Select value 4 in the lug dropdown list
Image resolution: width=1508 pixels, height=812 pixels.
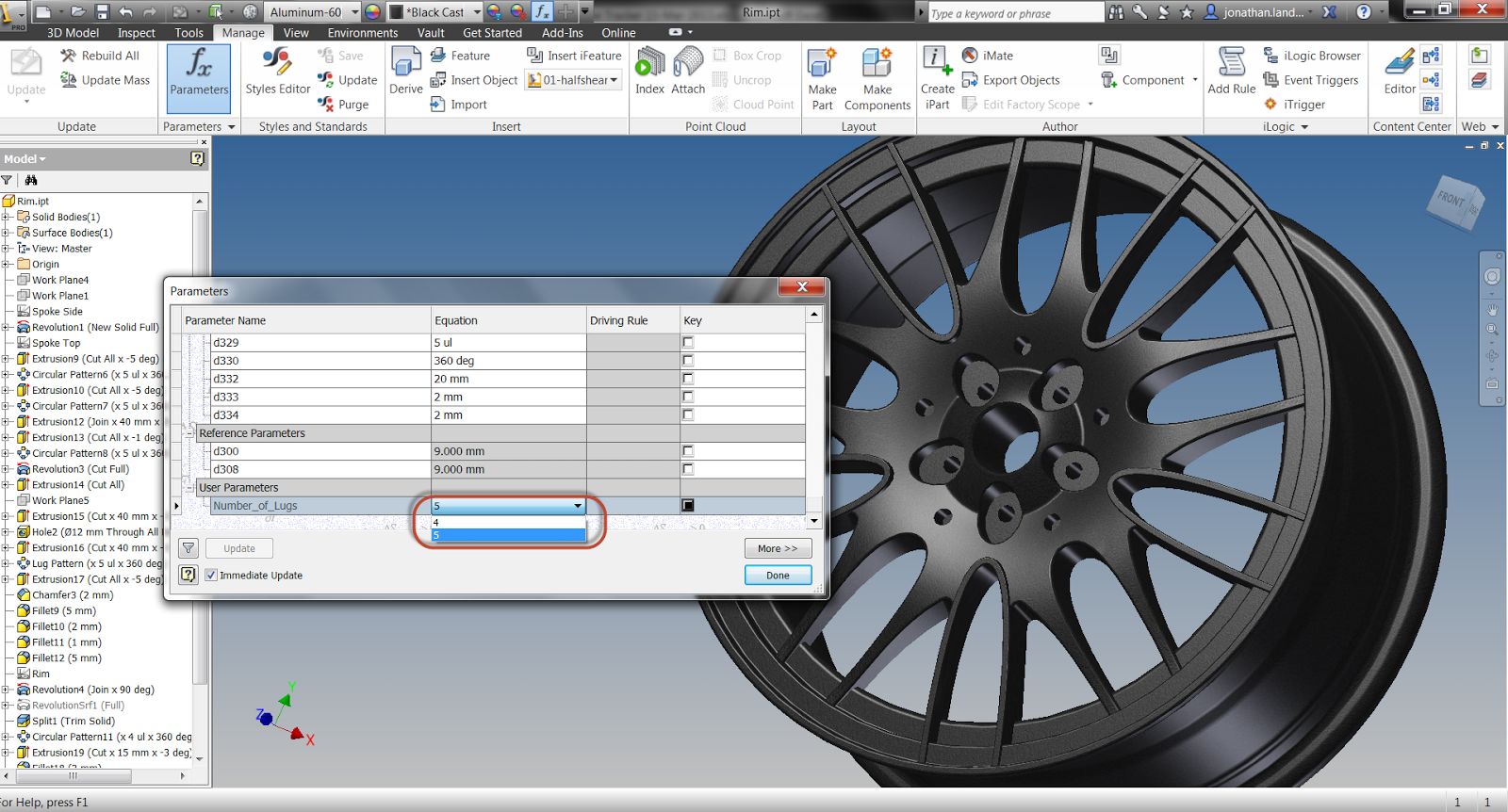point(508,523)
